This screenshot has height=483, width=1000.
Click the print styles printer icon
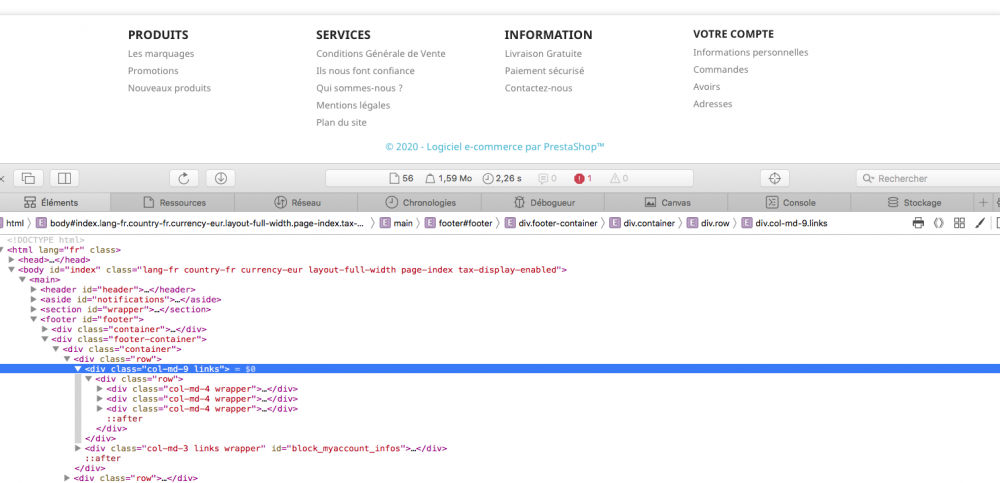(918, 223)
